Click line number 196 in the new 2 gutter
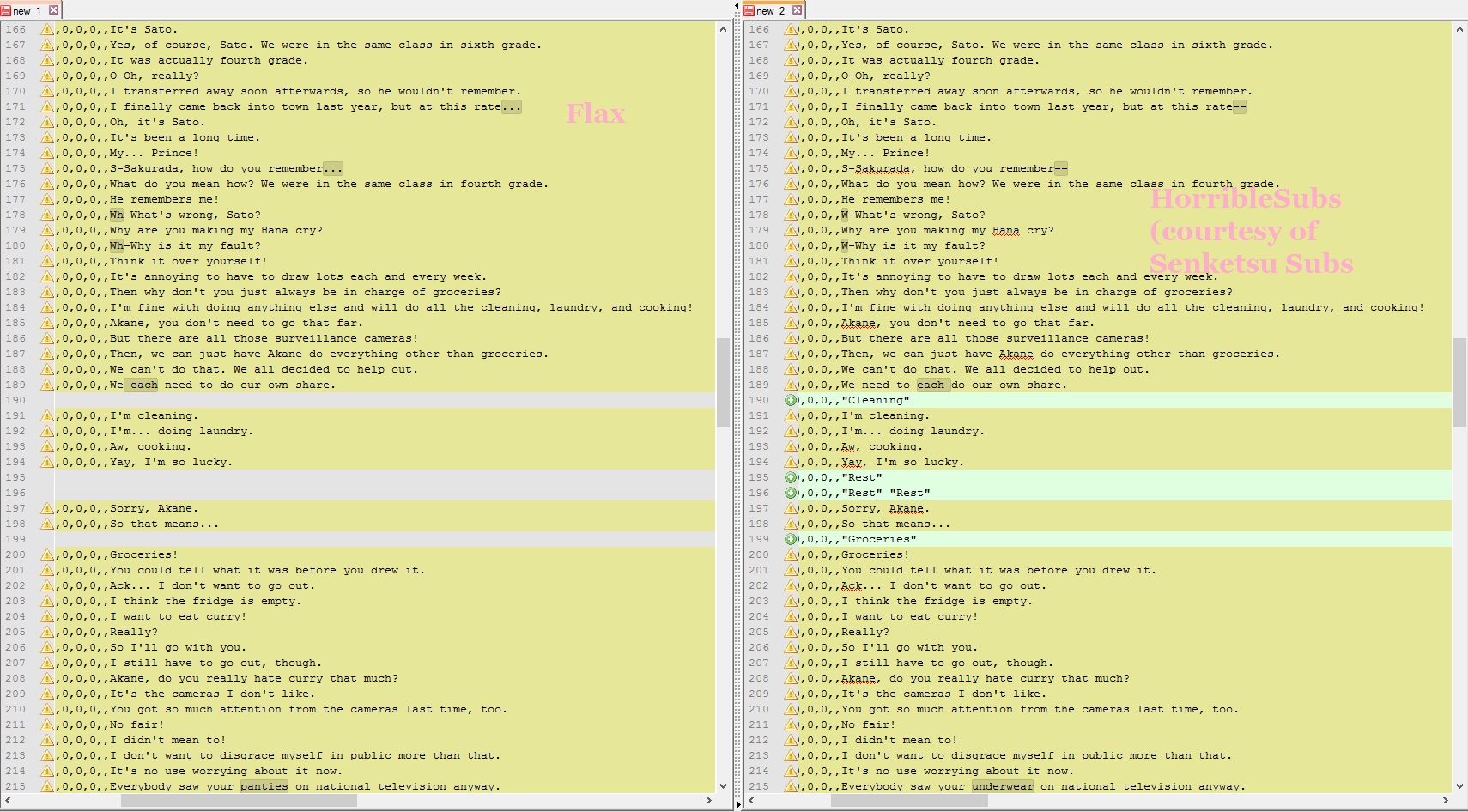The image size is (1468, 812). 759,493
